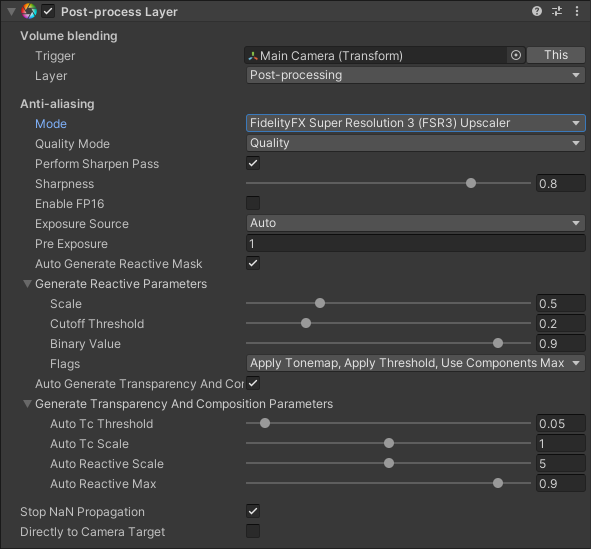Click the Binary Value slider handle
Viewport: 591px width, 549px height.
click(498, 343)
